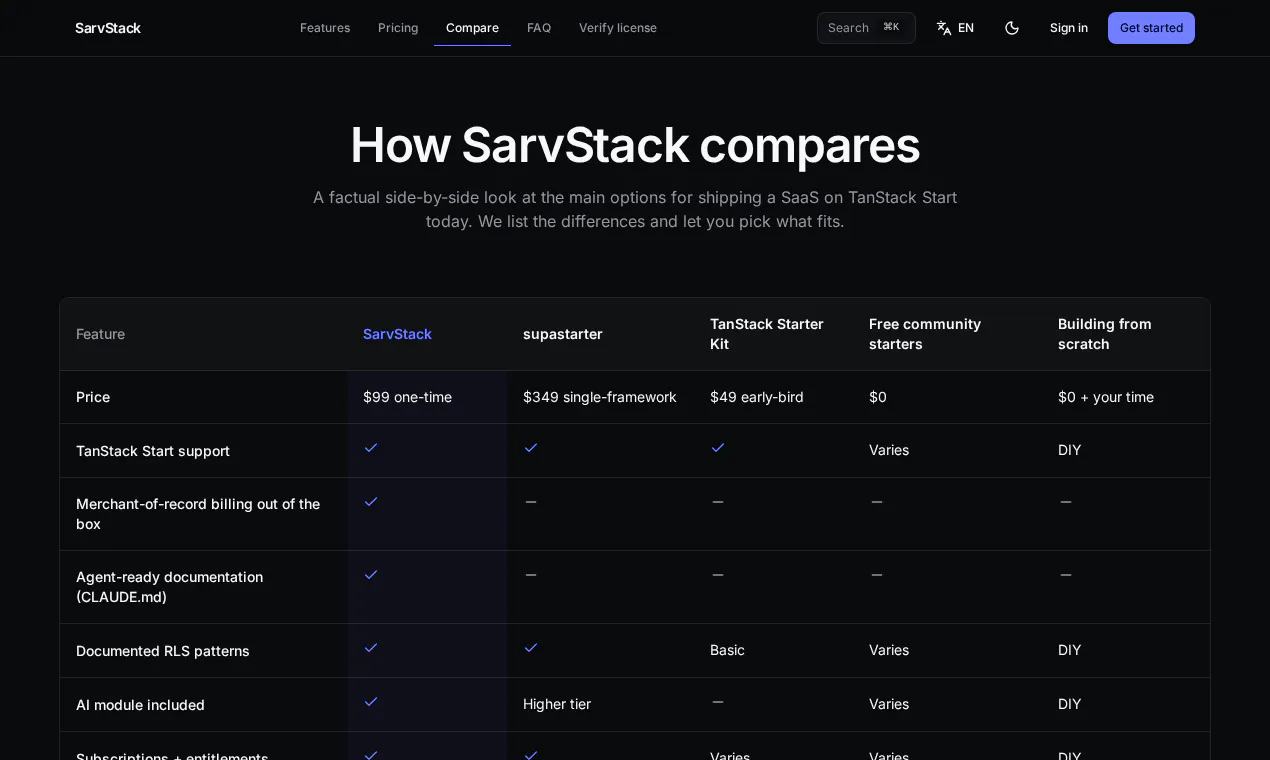Click the supastarter column header

[x=563, y=334]
